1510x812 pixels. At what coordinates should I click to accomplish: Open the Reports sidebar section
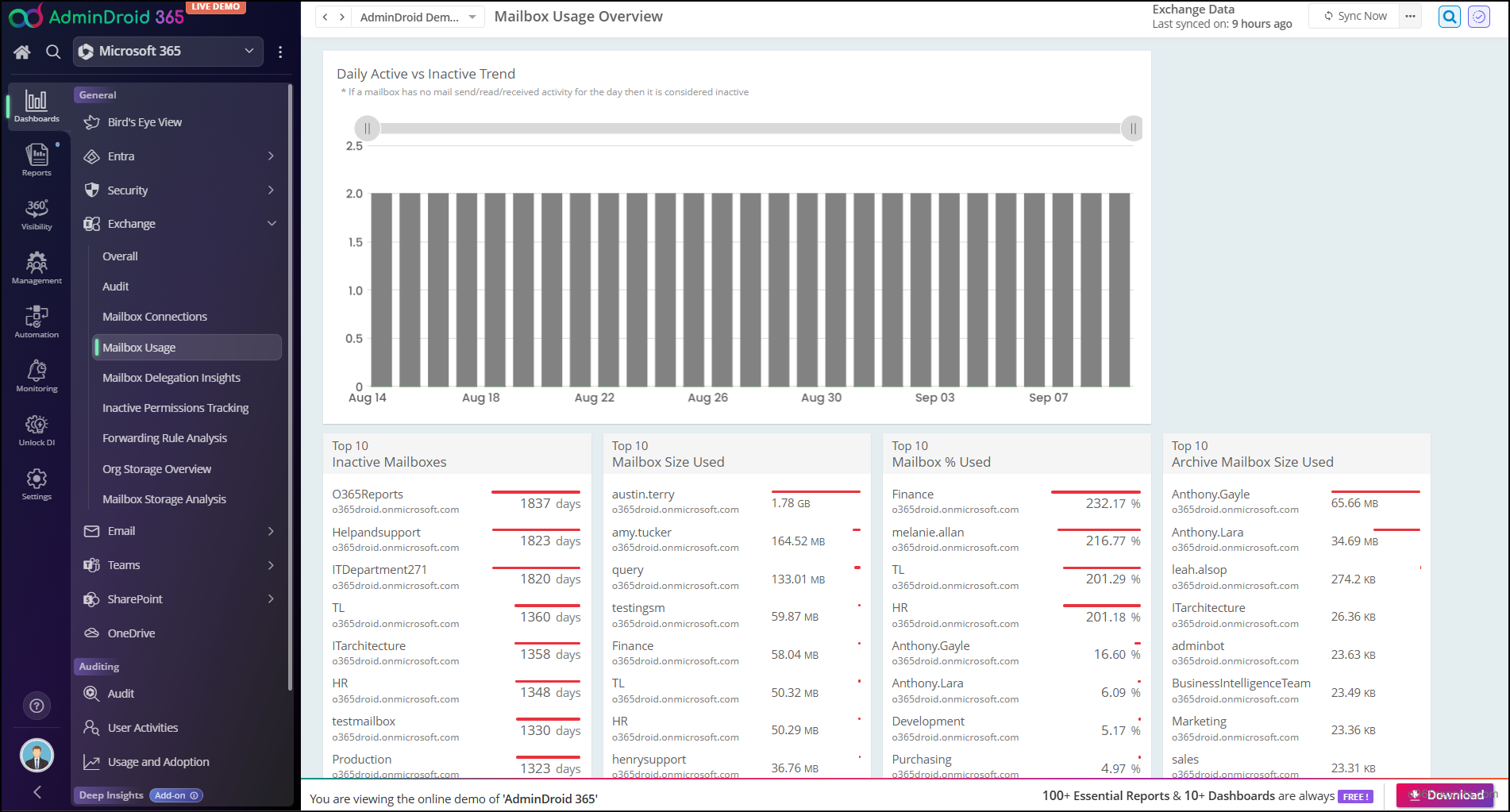[37, 160]
